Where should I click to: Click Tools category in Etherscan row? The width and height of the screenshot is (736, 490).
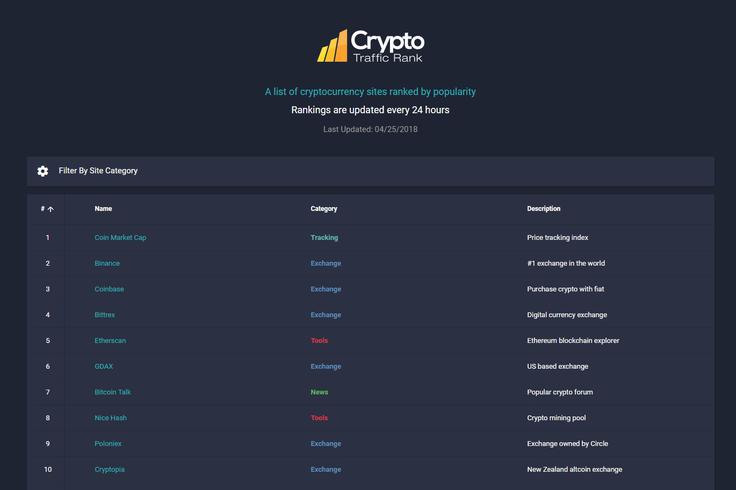point(319,341)
